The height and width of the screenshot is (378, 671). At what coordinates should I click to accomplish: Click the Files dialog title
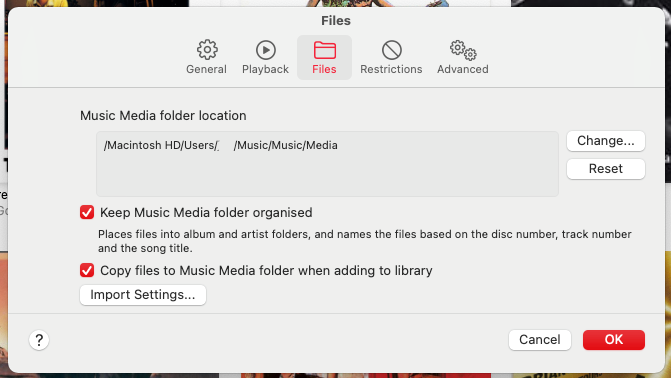tap(336, 21)
